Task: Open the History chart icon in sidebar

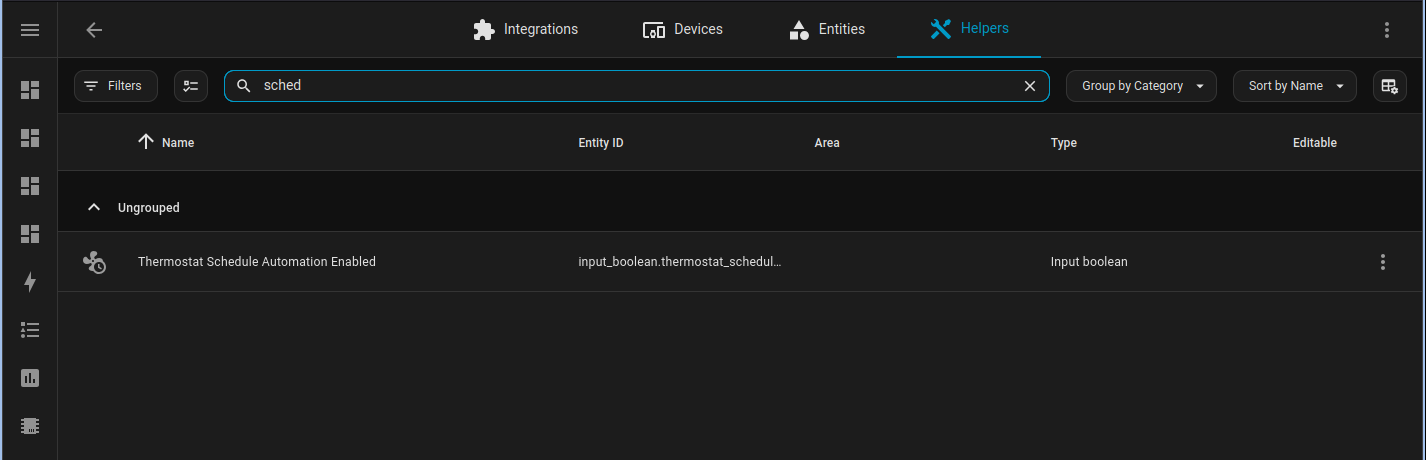Action: 30,378
